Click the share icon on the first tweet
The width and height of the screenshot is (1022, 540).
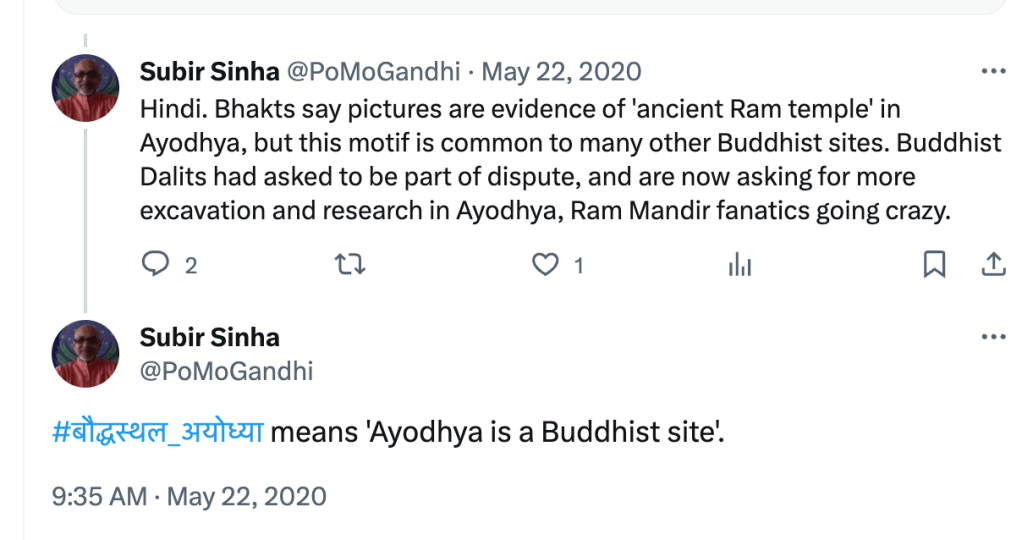point(993,264)
